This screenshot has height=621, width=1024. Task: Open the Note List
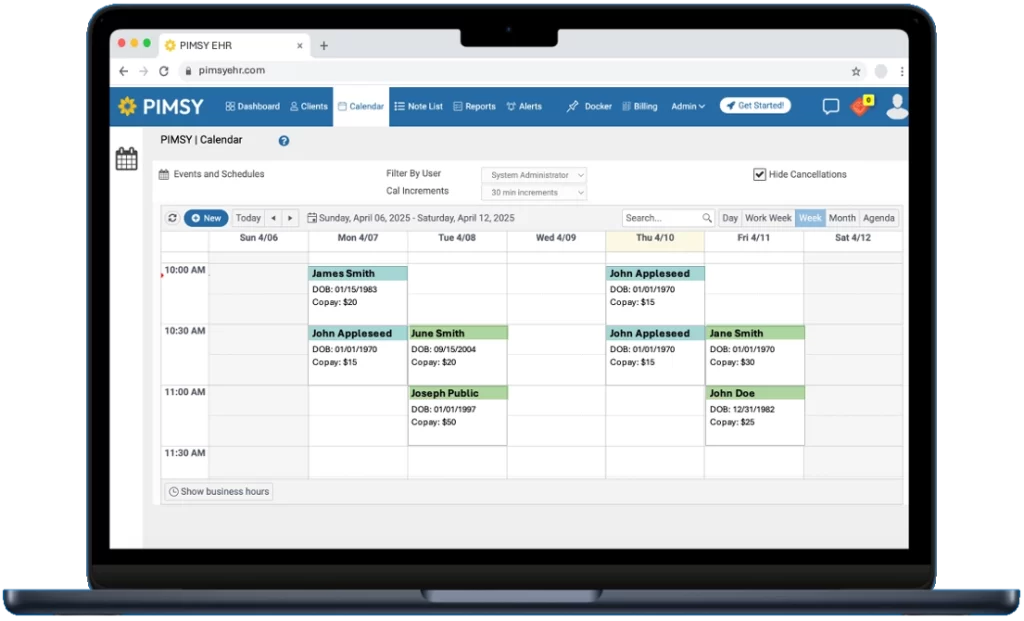point(418,106)
